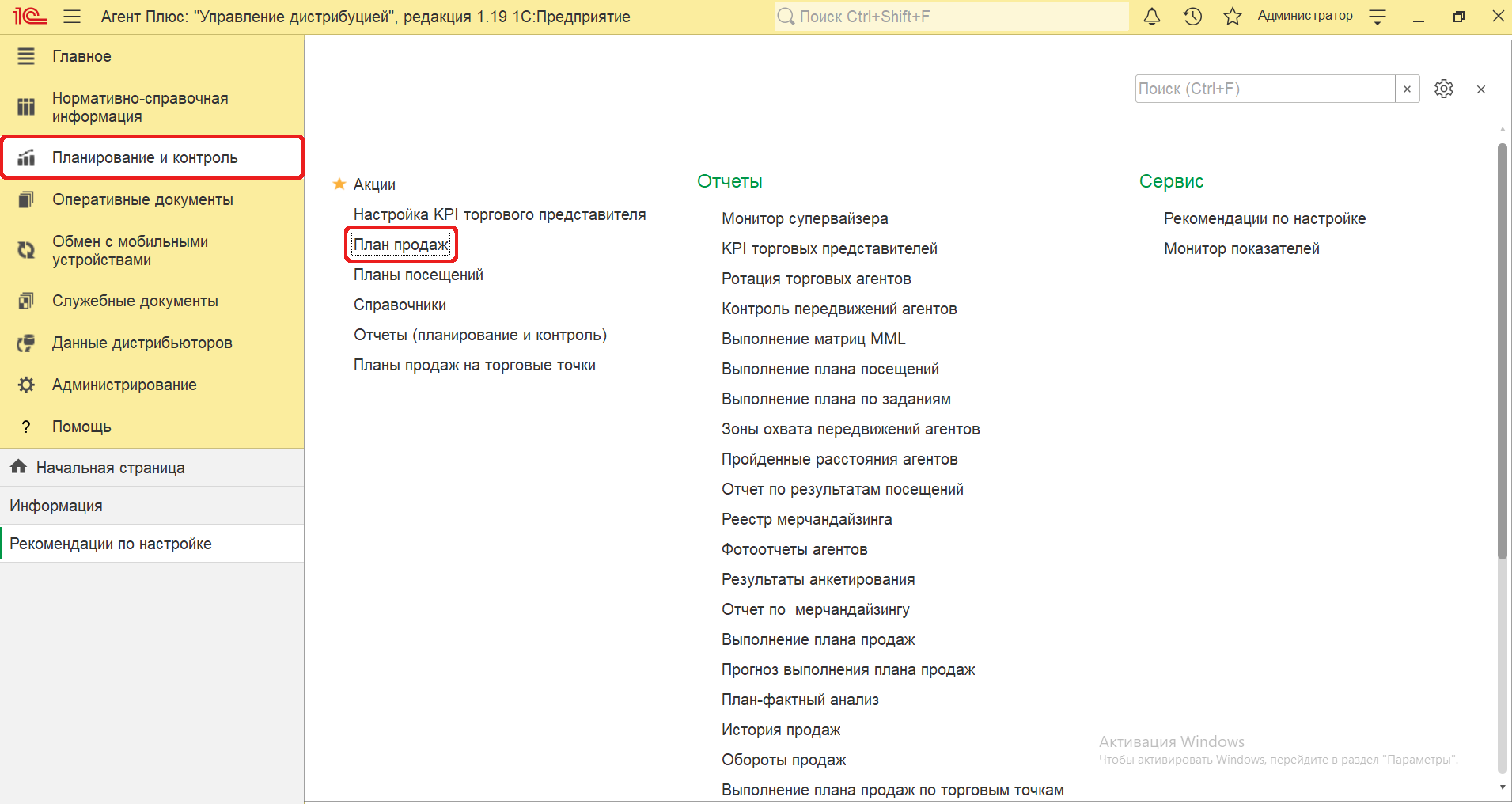The height and width of the screenshot is (804, 1512).
Task: Click the favorites star icon in title bar
Action: click(x=1232, y=17)
